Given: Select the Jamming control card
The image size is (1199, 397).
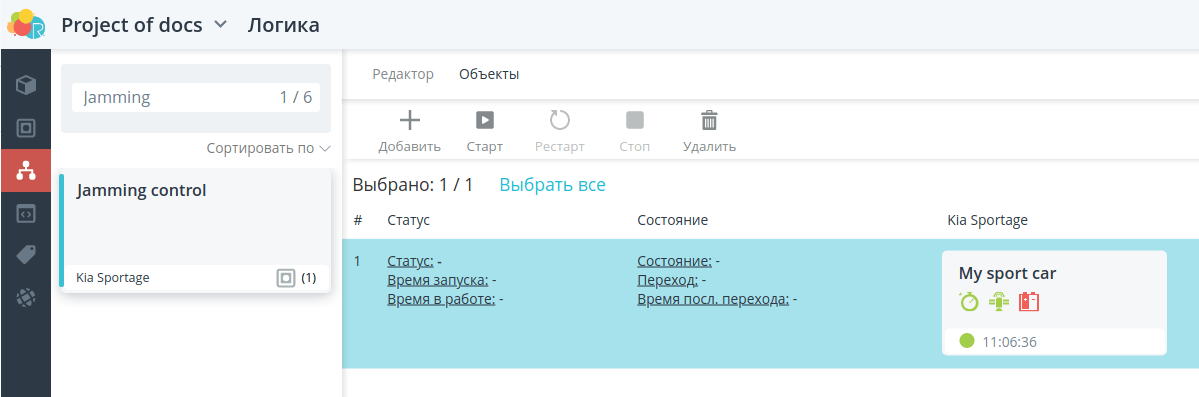Looking at the screenshot, I should click(x=196, y=229).
